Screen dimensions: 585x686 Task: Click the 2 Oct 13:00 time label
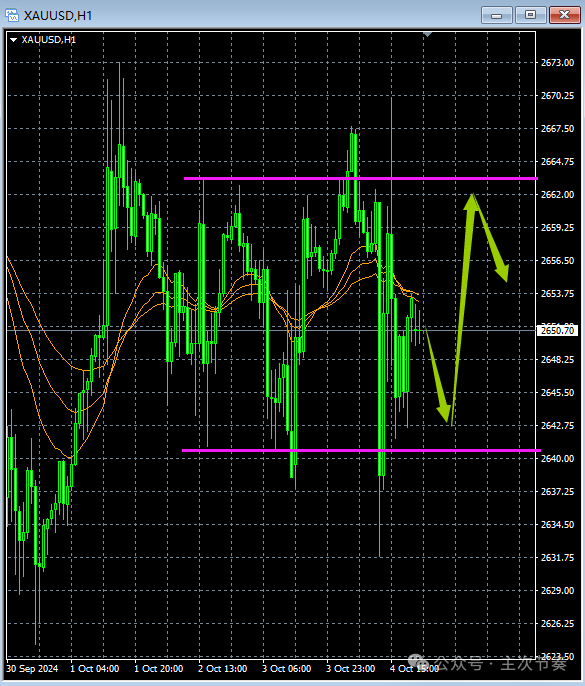[222, 669]
